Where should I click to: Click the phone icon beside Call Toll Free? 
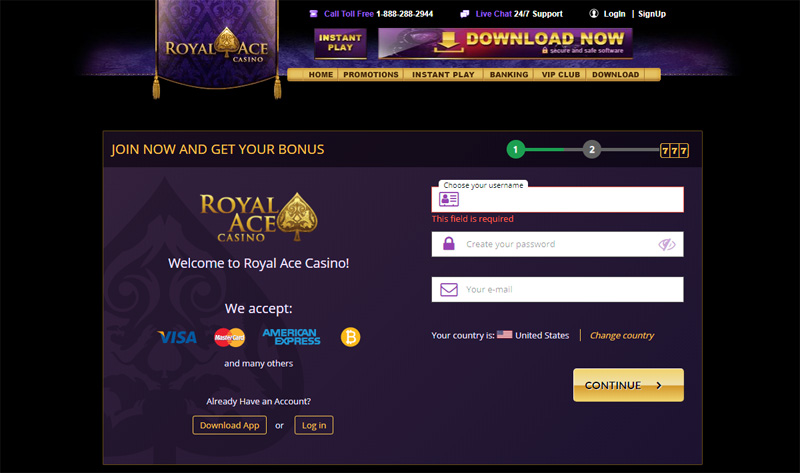(313, 14)
